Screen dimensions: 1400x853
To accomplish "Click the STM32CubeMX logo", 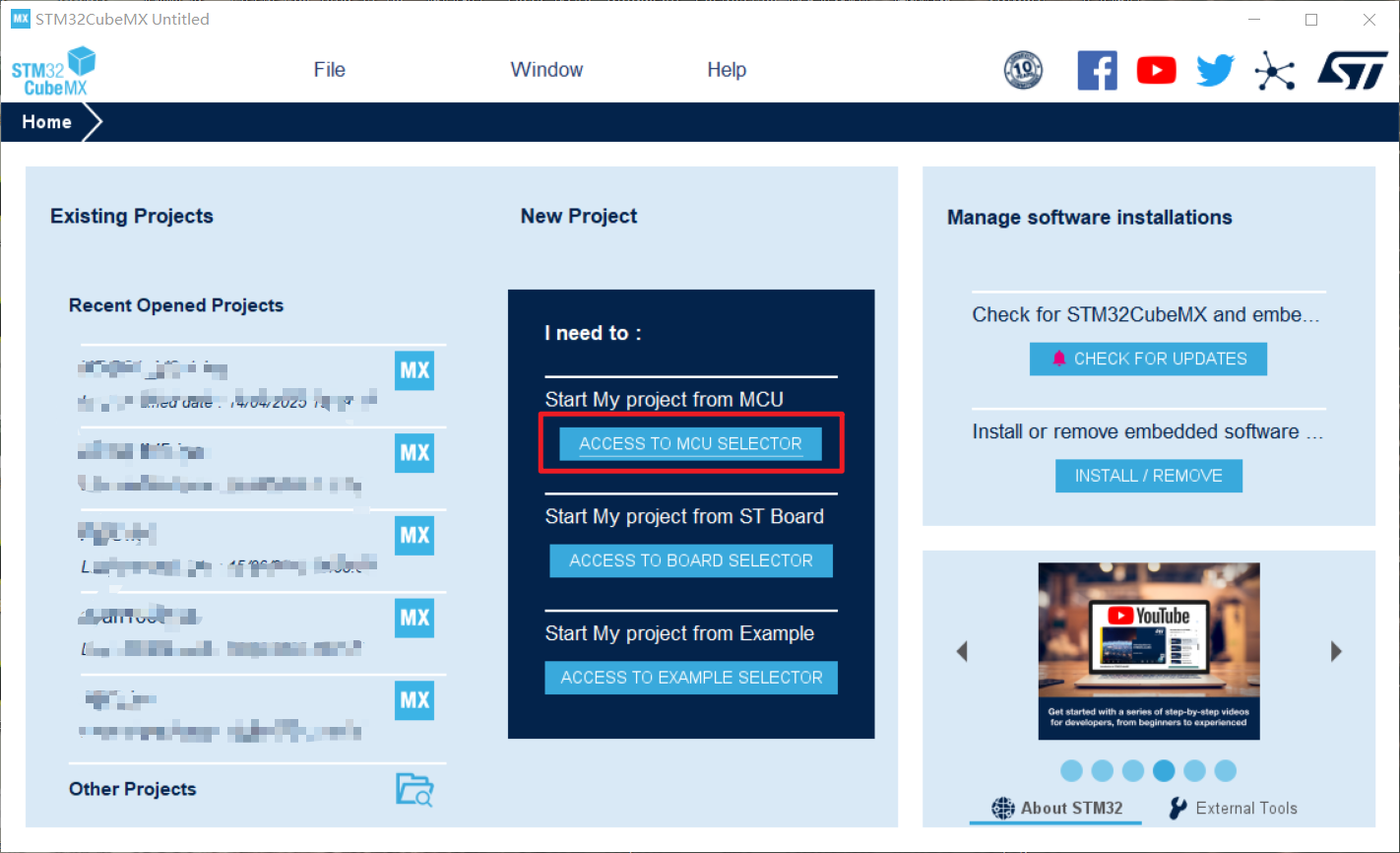I will [54, 71].
